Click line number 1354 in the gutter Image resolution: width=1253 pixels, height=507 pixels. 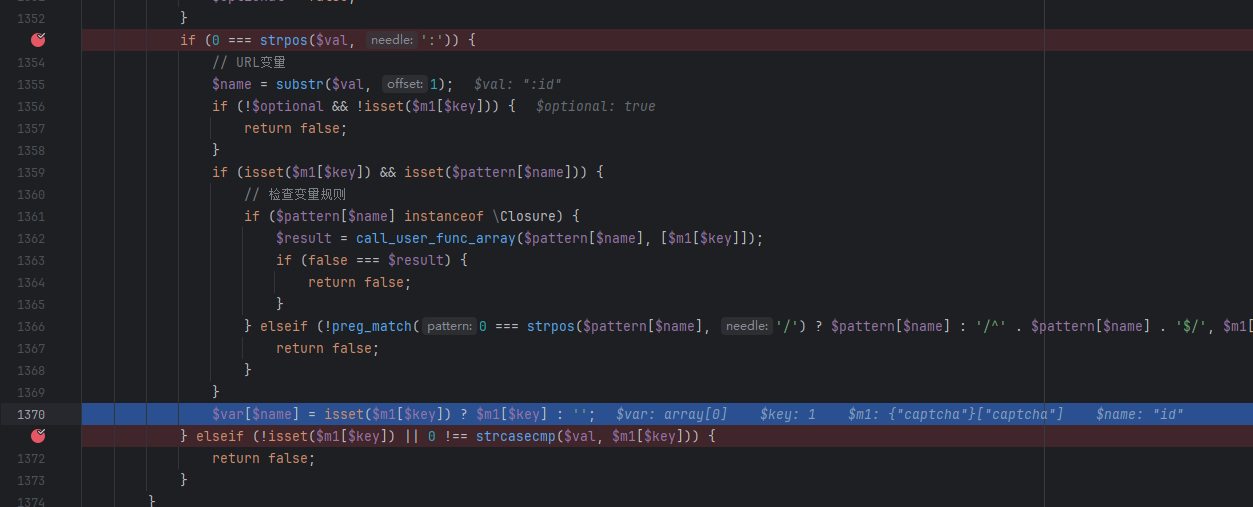[x=31, y=62]
